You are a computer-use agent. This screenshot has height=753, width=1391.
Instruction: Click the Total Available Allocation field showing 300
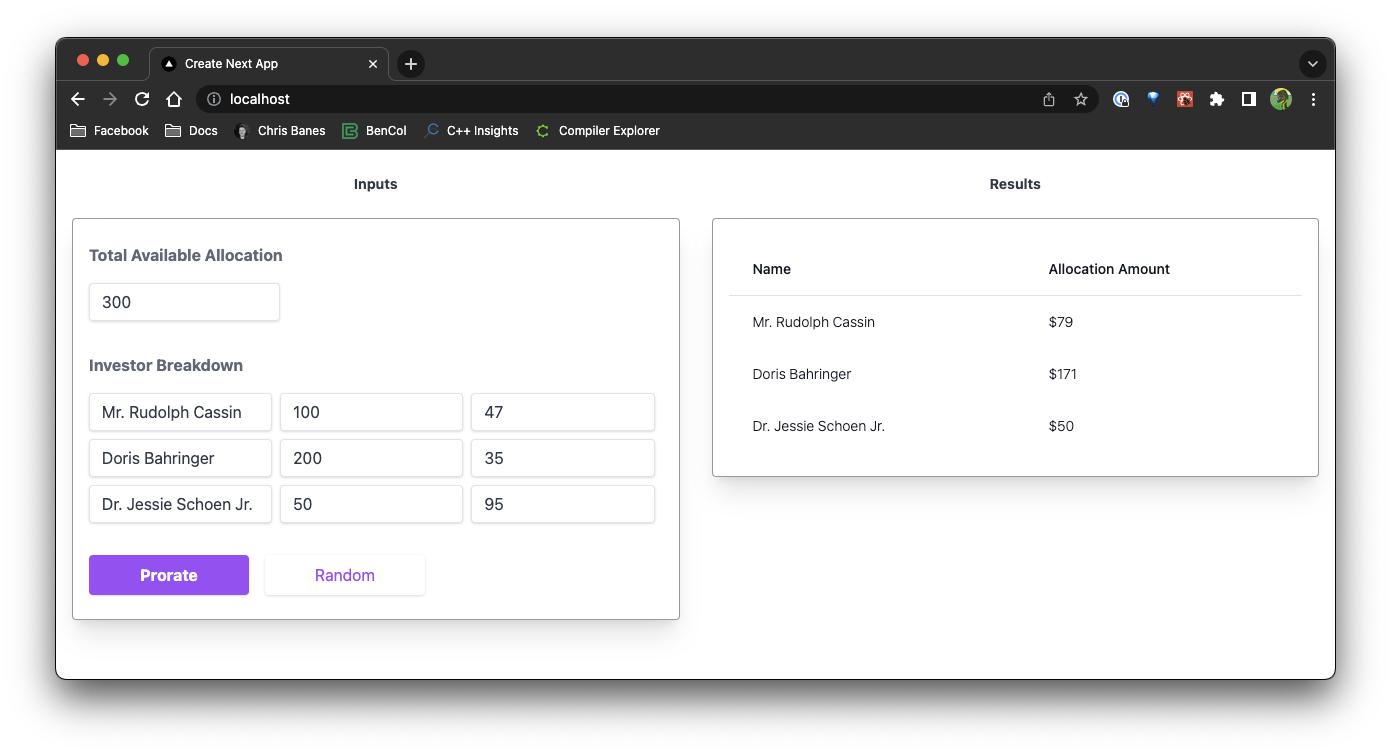[184, 302]
